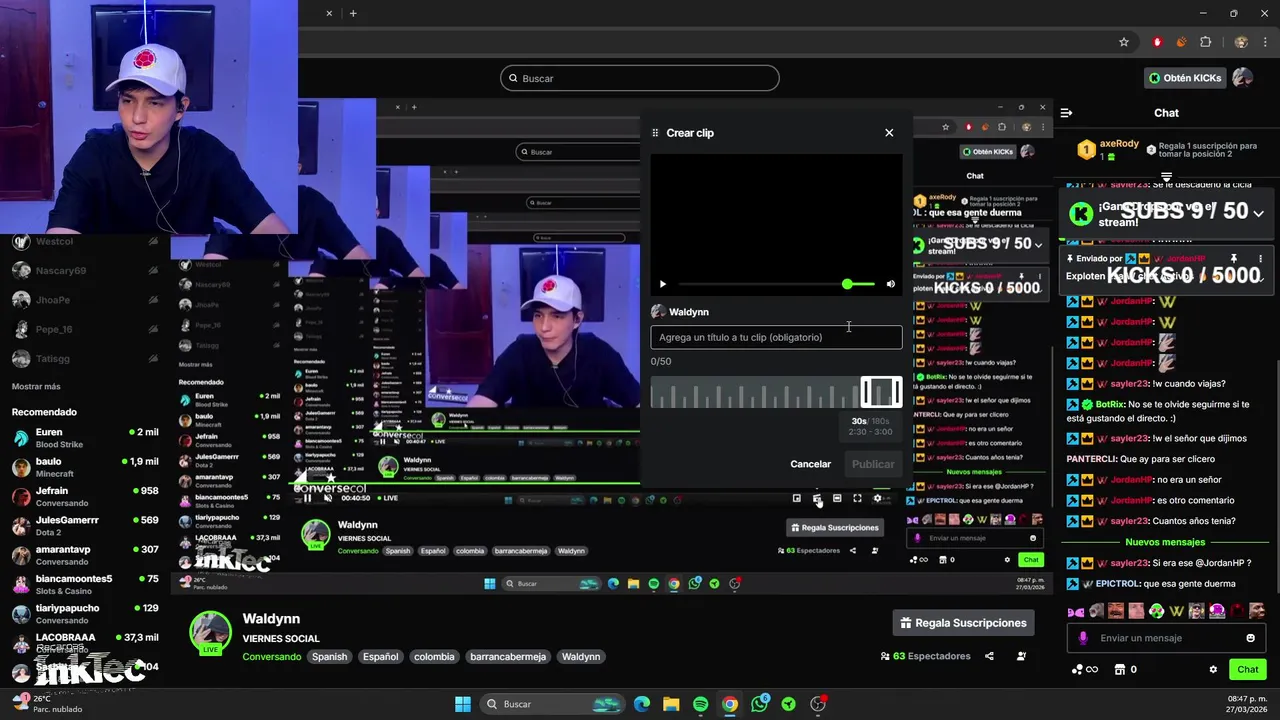Open the Windows Start menu

click(x=463, y=704)
